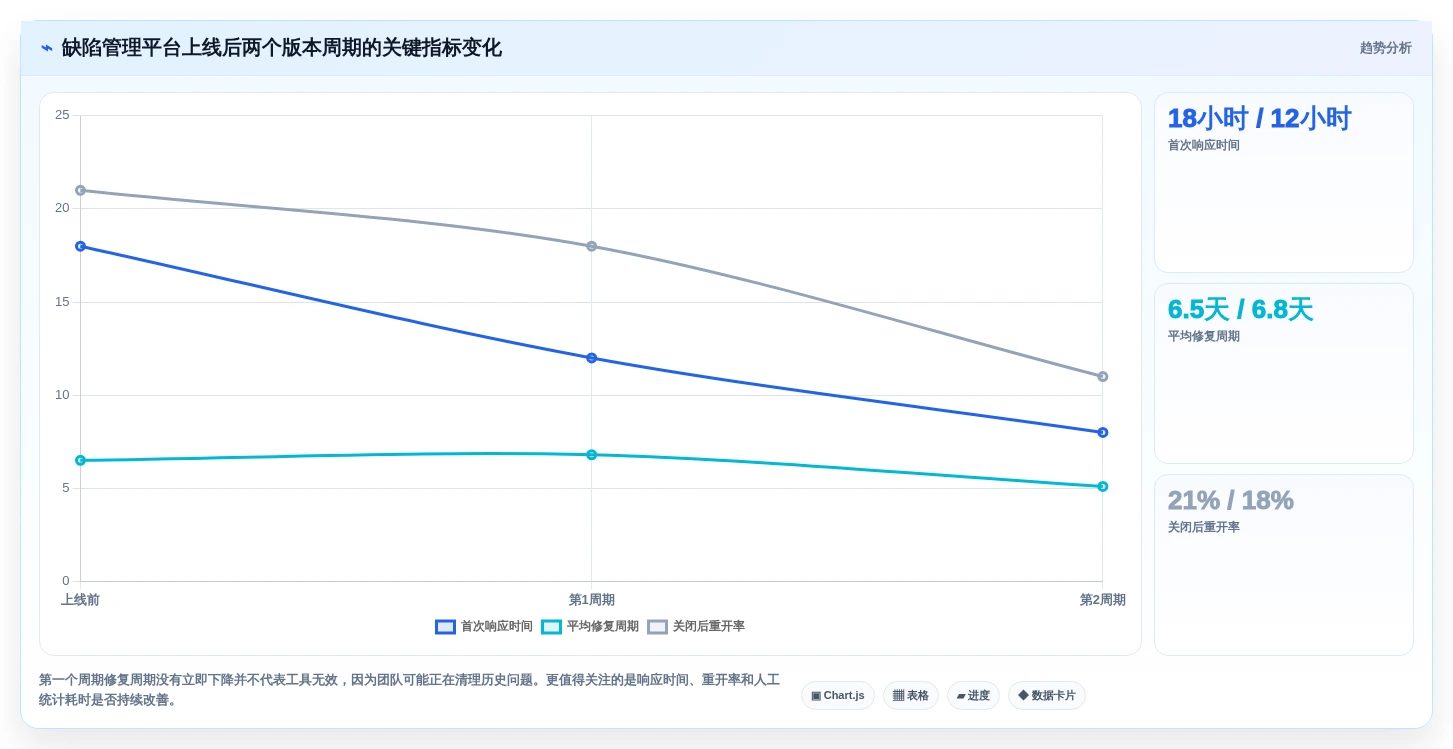
Task: Click the 首次响应时间 point at 第2周期
Action: (1102, 433)
